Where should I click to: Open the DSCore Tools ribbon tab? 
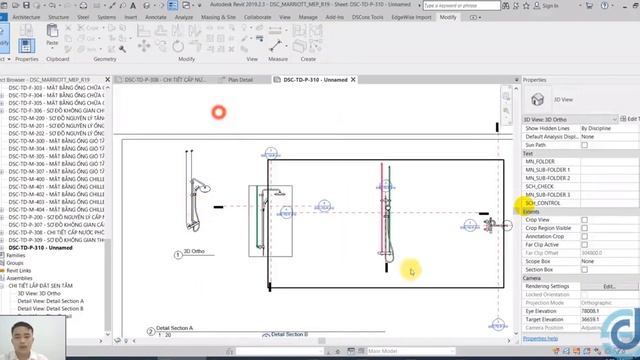(367, 17)
